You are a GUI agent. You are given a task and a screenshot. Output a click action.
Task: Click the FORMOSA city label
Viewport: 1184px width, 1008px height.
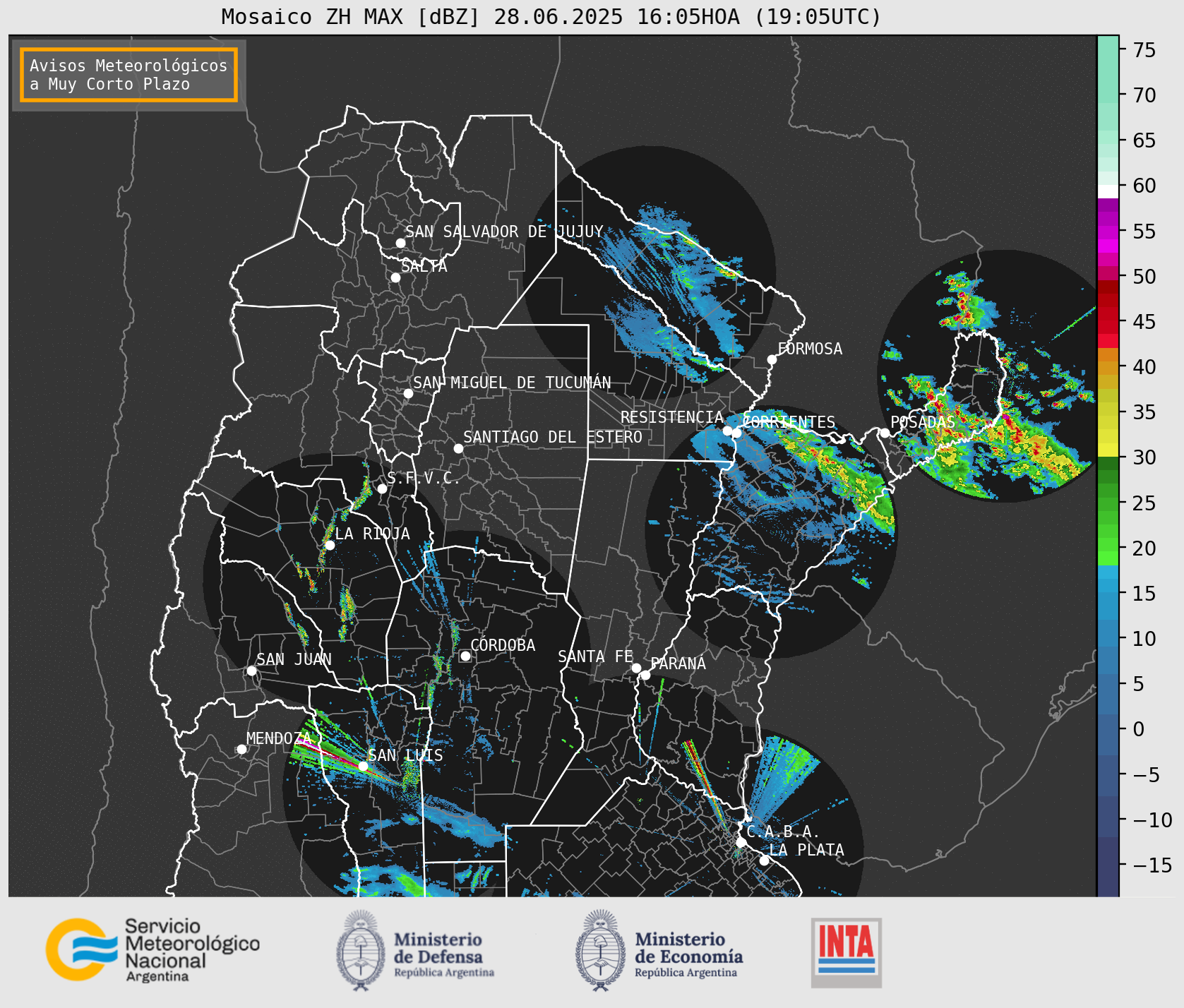point(810,349)
